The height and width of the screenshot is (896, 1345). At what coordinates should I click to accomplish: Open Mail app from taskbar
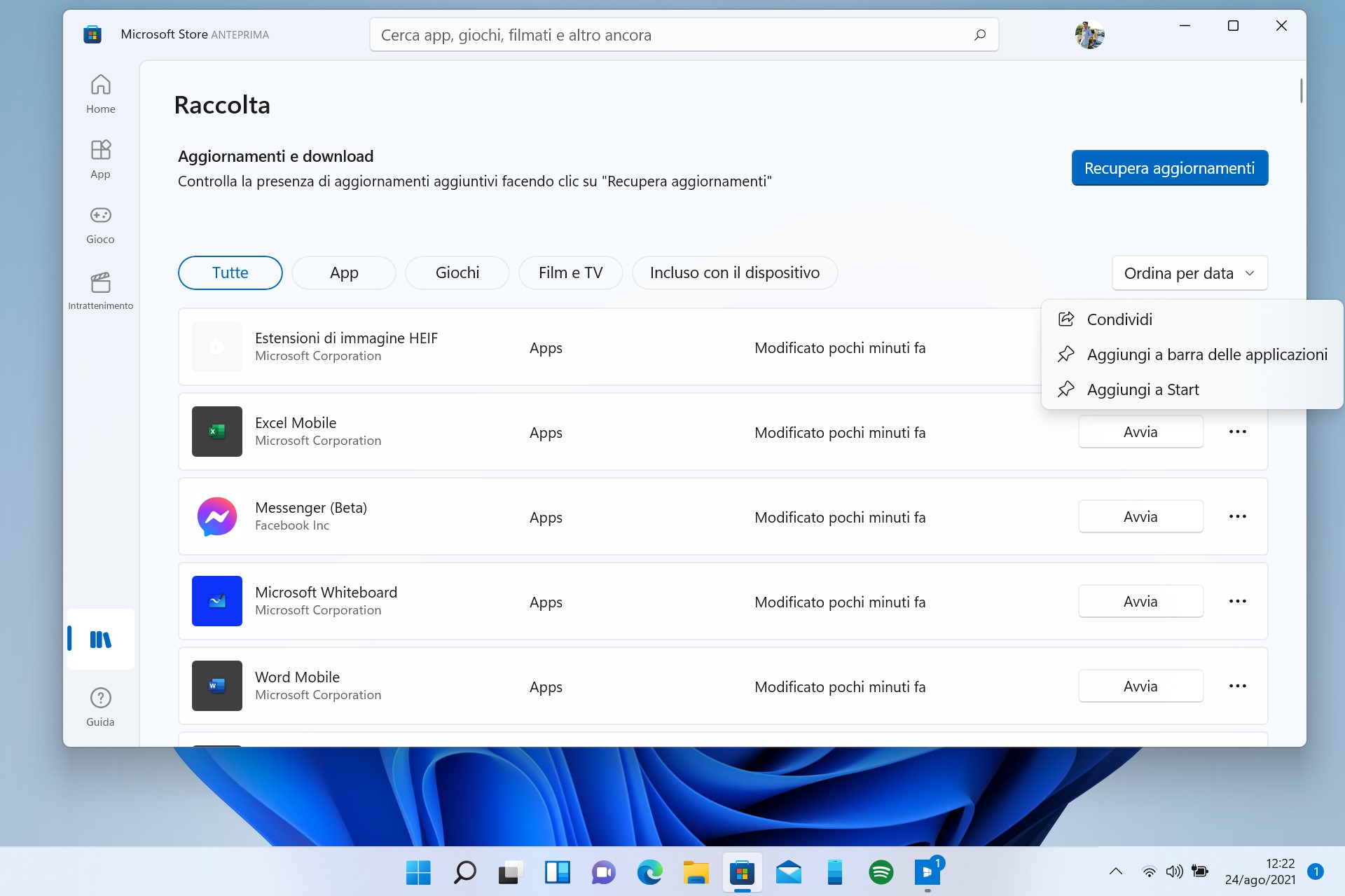click(x=788, y=872)
